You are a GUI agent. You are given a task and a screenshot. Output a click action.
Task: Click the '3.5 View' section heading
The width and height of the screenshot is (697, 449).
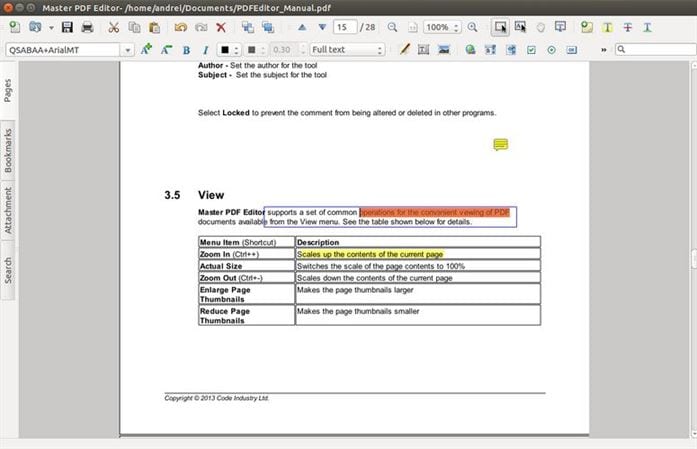[x=194, y=195]
